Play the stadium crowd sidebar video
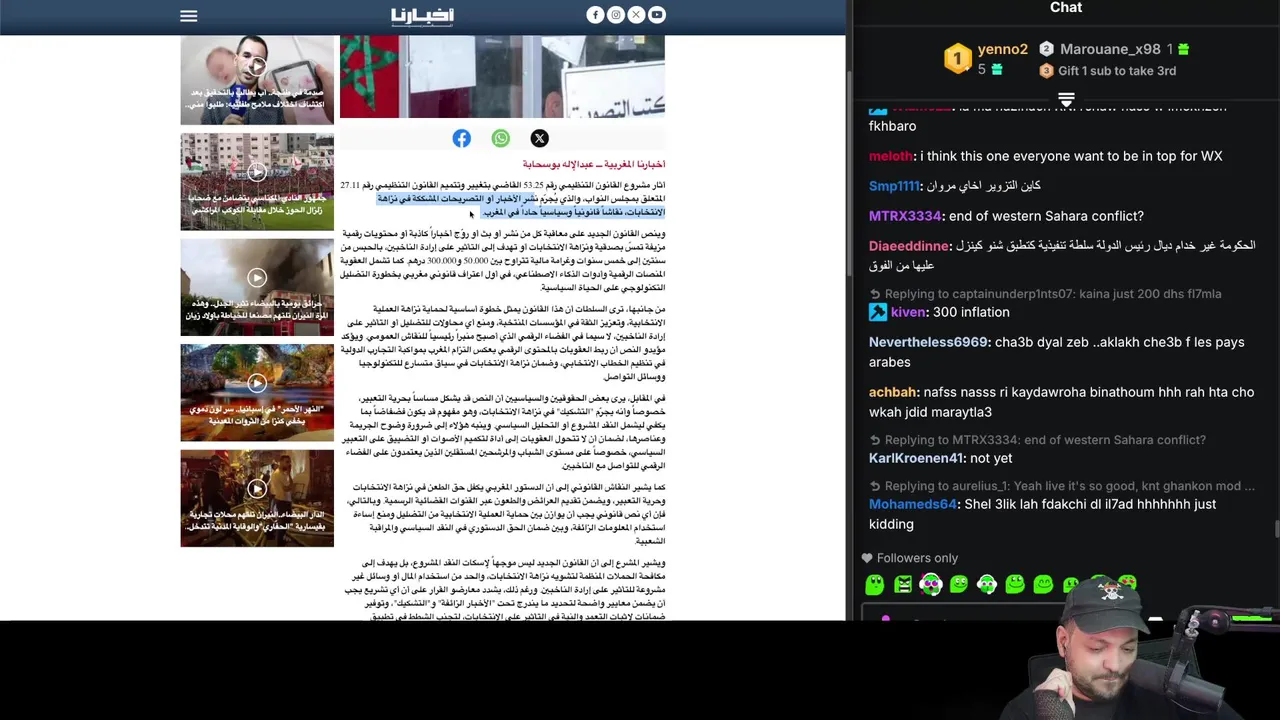Viewport: 1280px width, 720px height. click(257, 181)
